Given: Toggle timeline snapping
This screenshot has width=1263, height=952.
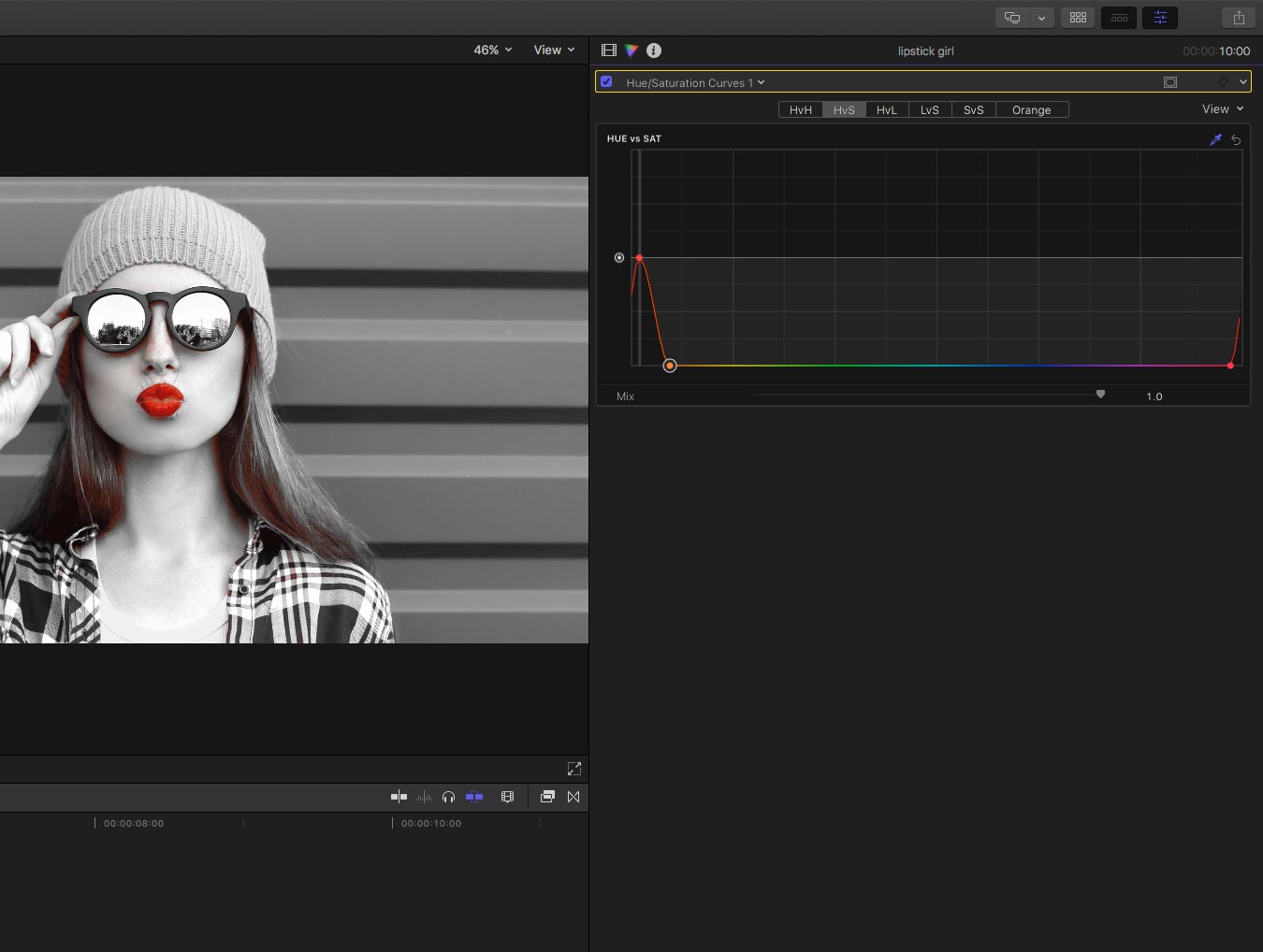Looking at the screenshot, I should pos(474,797).
